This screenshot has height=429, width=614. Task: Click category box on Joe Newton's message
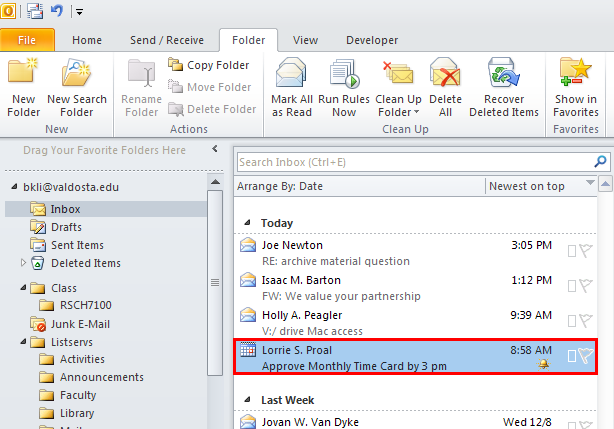[572, 251]
